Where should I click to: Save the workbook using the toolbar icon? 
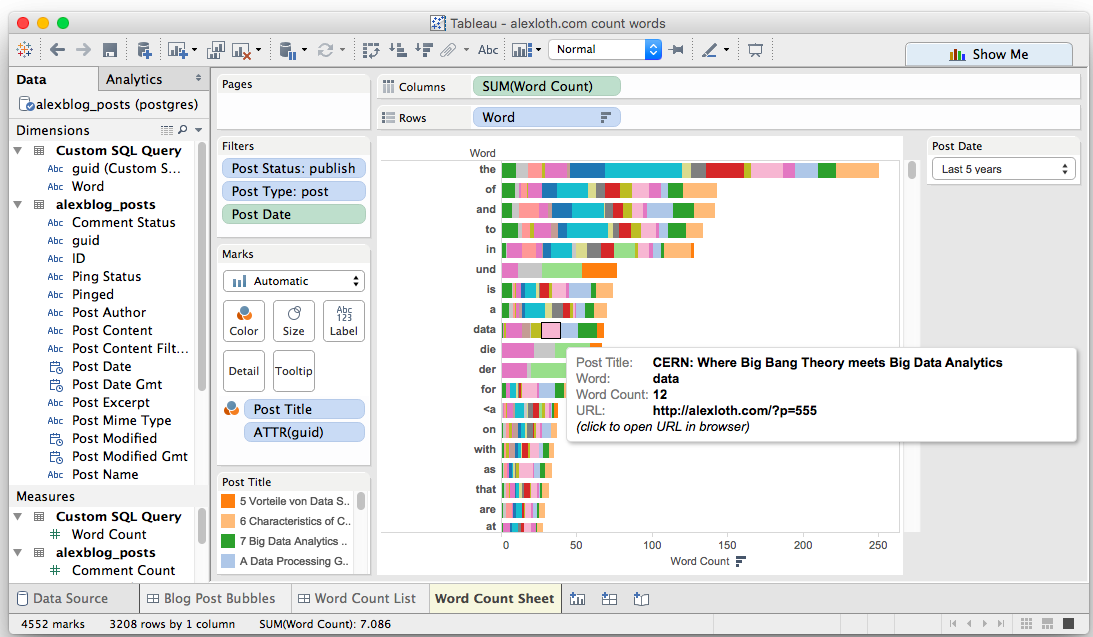click(110, 49)
